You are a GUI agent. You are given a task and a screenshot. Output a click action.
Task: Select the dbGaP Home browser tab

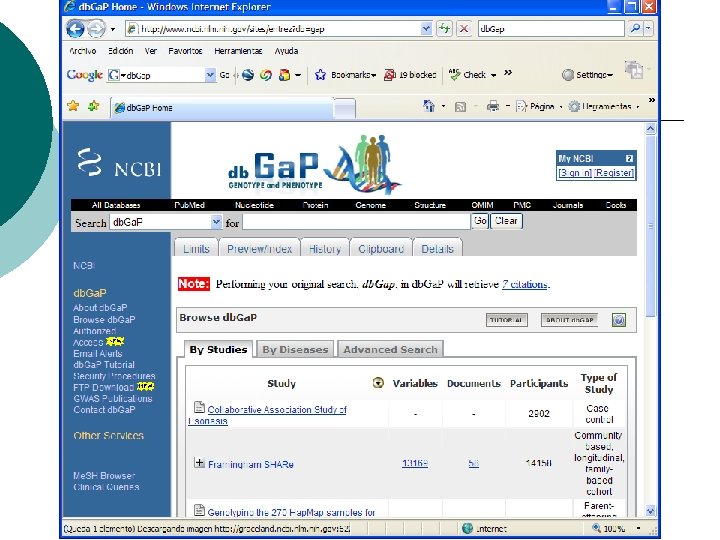tap(222, 108)
